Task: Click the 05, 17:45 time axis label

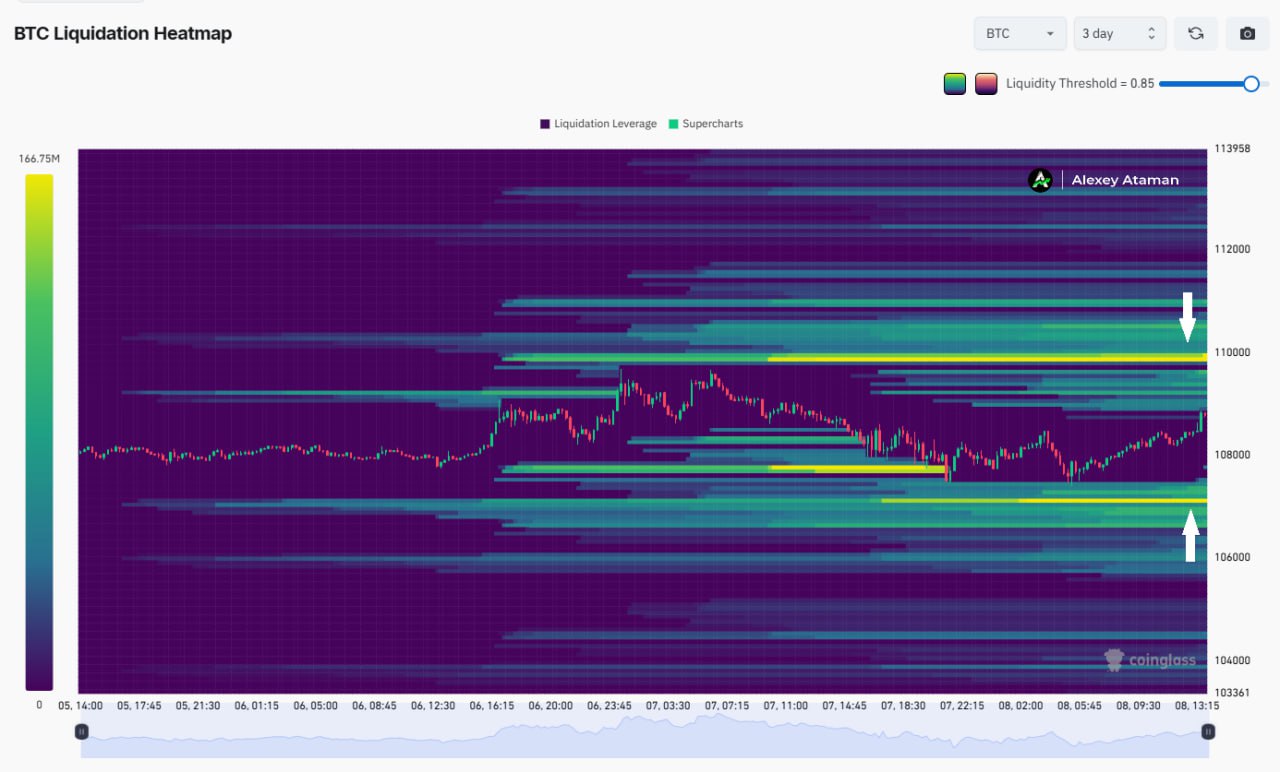Action: (139, 705)
